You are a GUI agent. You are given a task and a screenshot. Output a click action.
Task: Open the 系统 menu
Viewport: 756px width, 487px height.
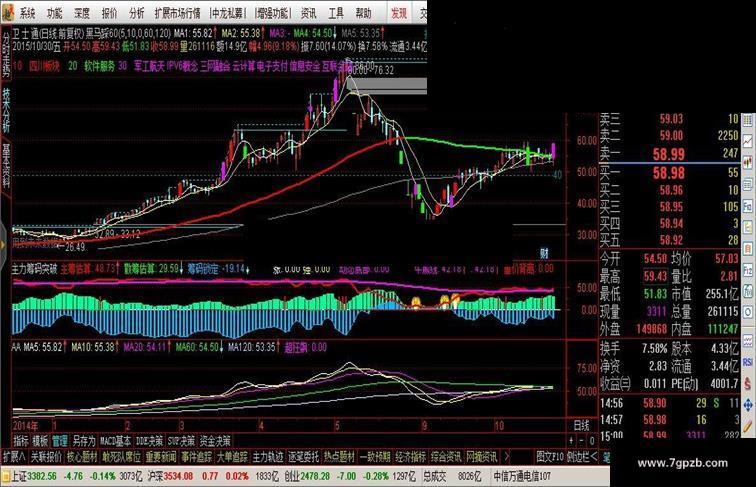(x=27, y=13)
